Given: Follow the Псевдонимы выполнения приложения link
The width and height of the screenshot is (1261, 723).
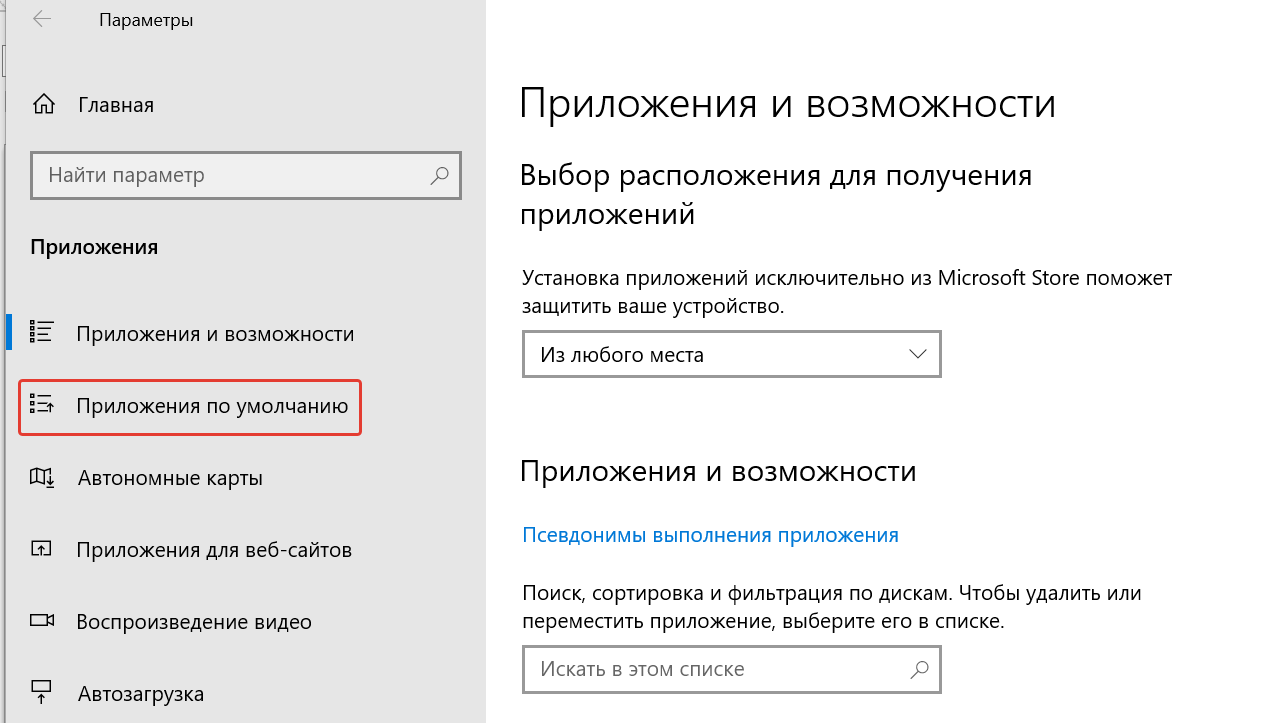Looking at the screenshot, I should click(x=710, y=535).
